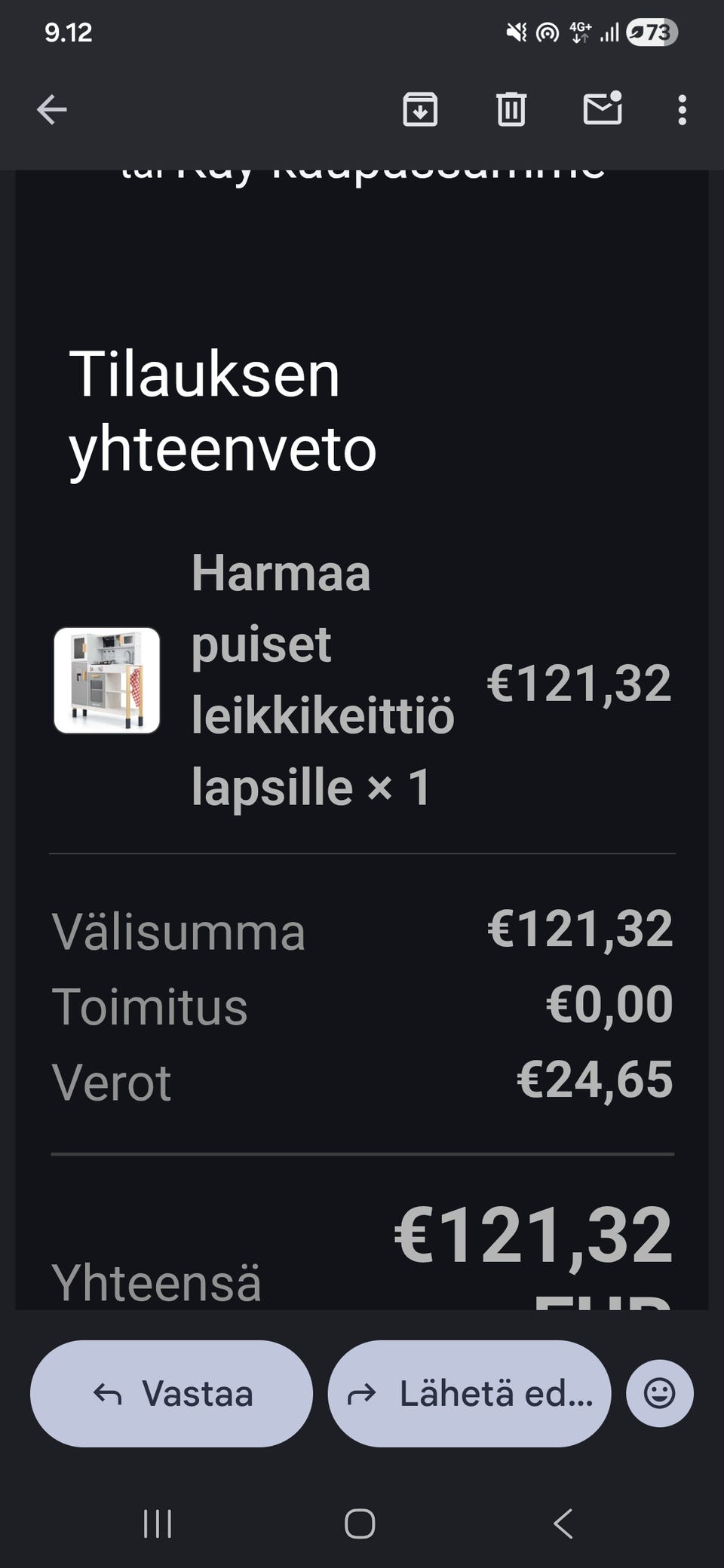Tap the Lähetä ed... forward button
Viewport: 724px width, 1568px height.
coord(469,1393)
